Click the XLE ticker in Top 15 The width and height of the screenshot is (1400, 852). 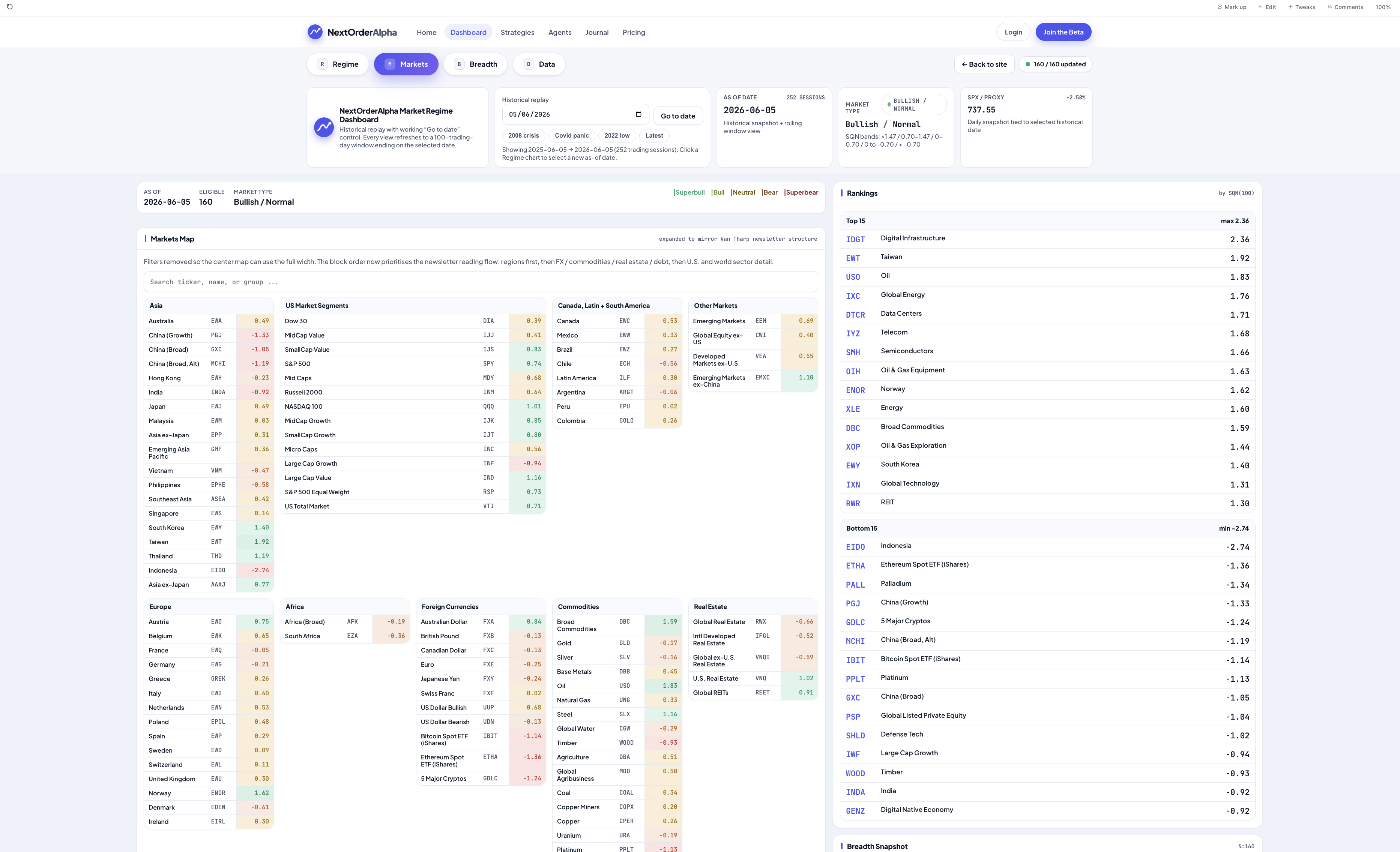click(853, 409)
